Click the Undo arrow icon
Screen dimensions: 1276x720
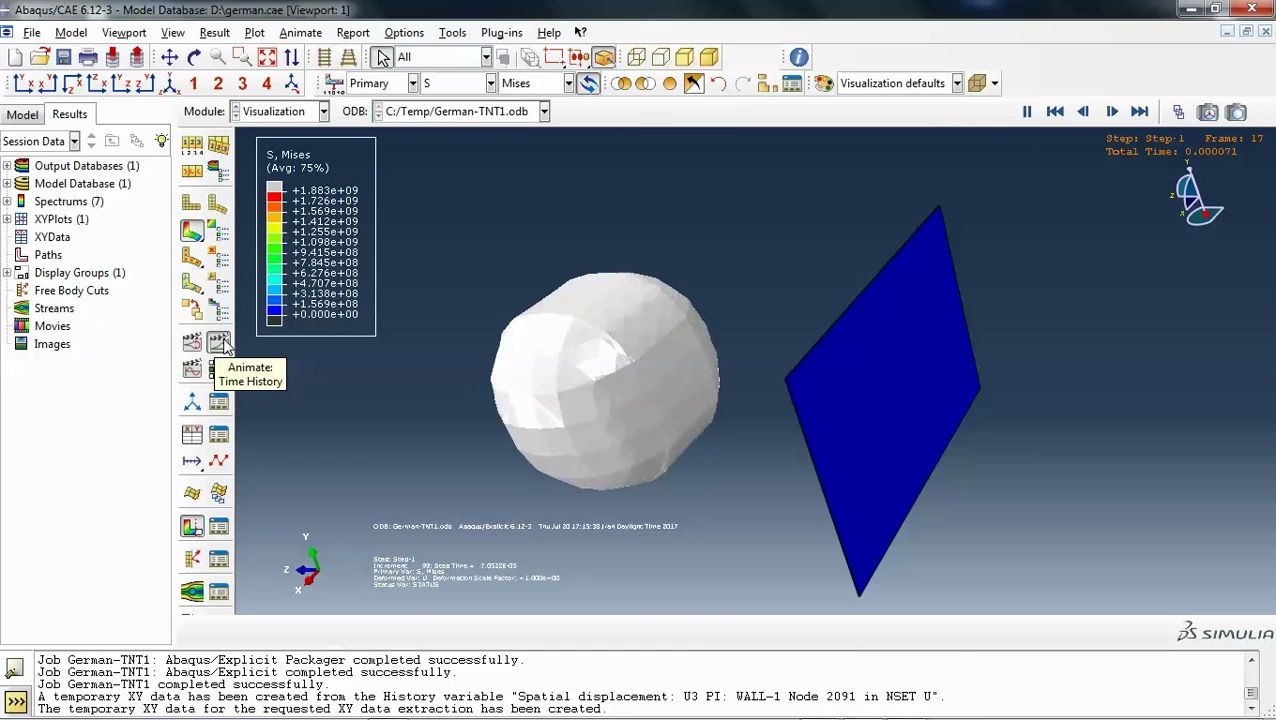pos(718,84)
